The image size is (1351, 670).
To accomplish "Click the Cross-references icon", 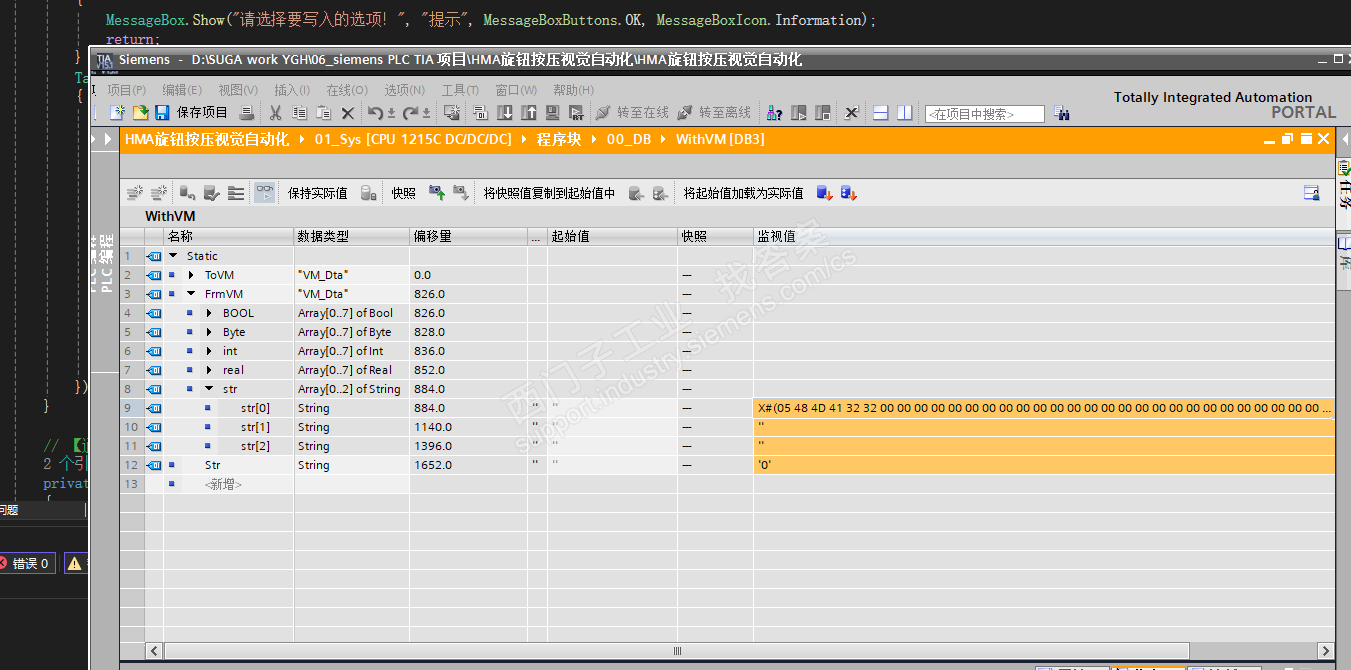I will pos(851,113).
